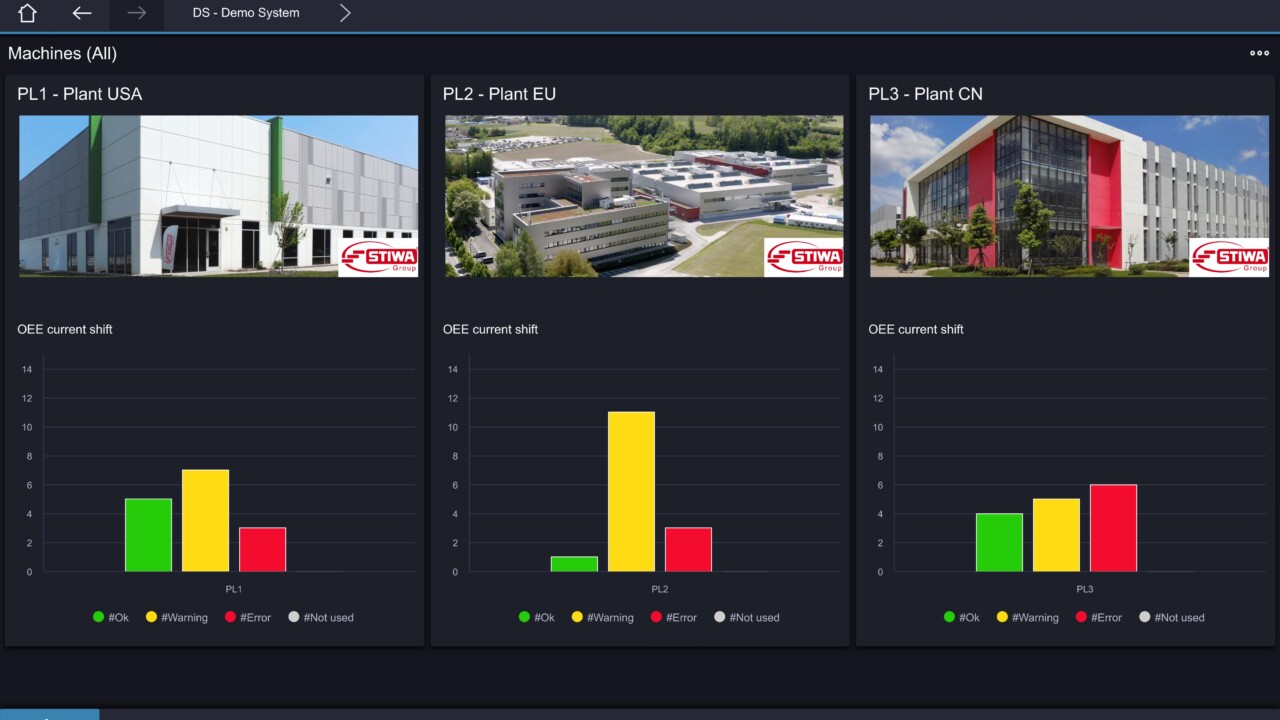Open the PL3 - Plant CN card title
Viewport: 1280px width, 720px height.
(x=925, y=94)
